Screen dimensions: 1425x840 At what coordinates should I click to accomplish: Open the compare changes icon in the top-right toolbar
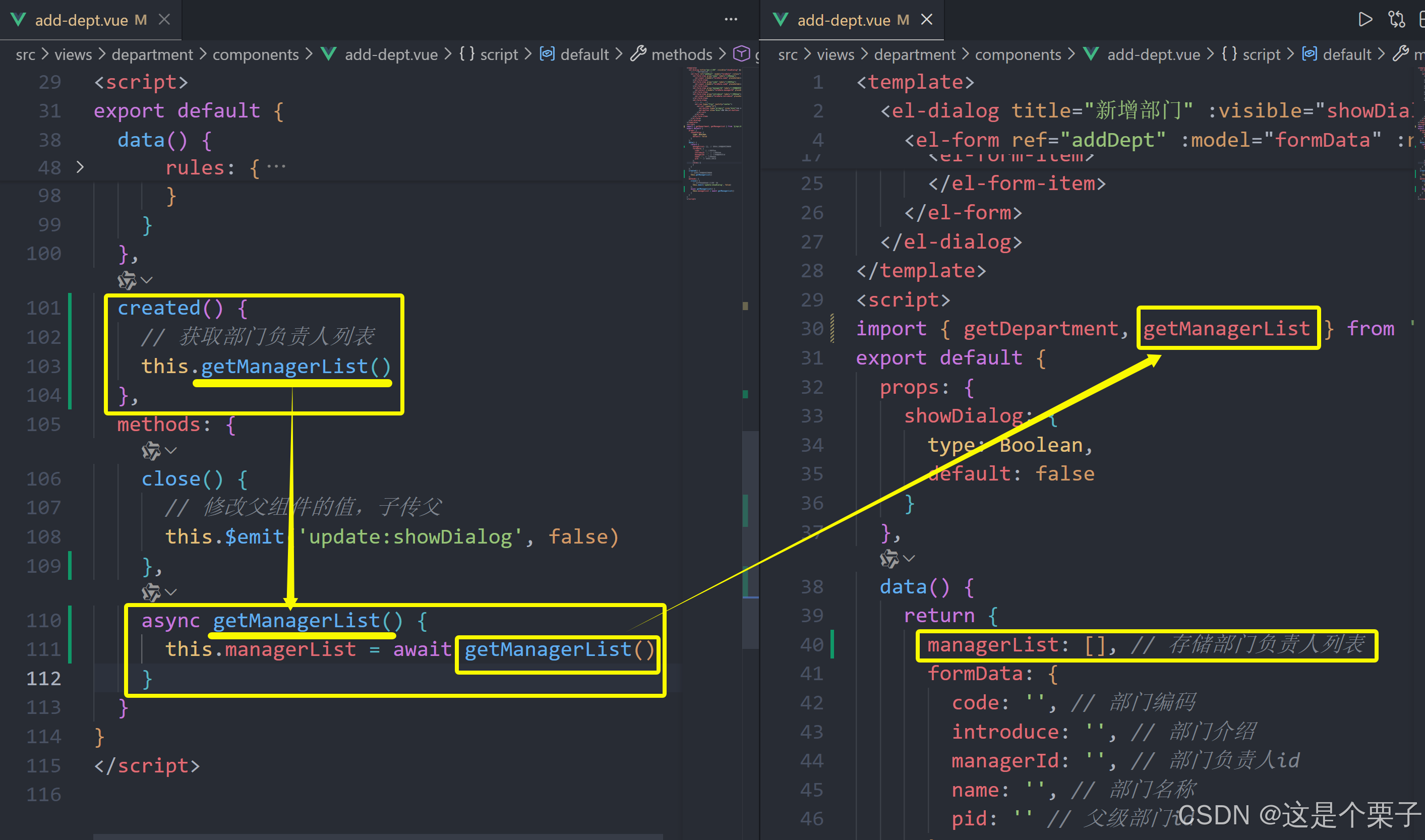click(x=1396, y=20)
